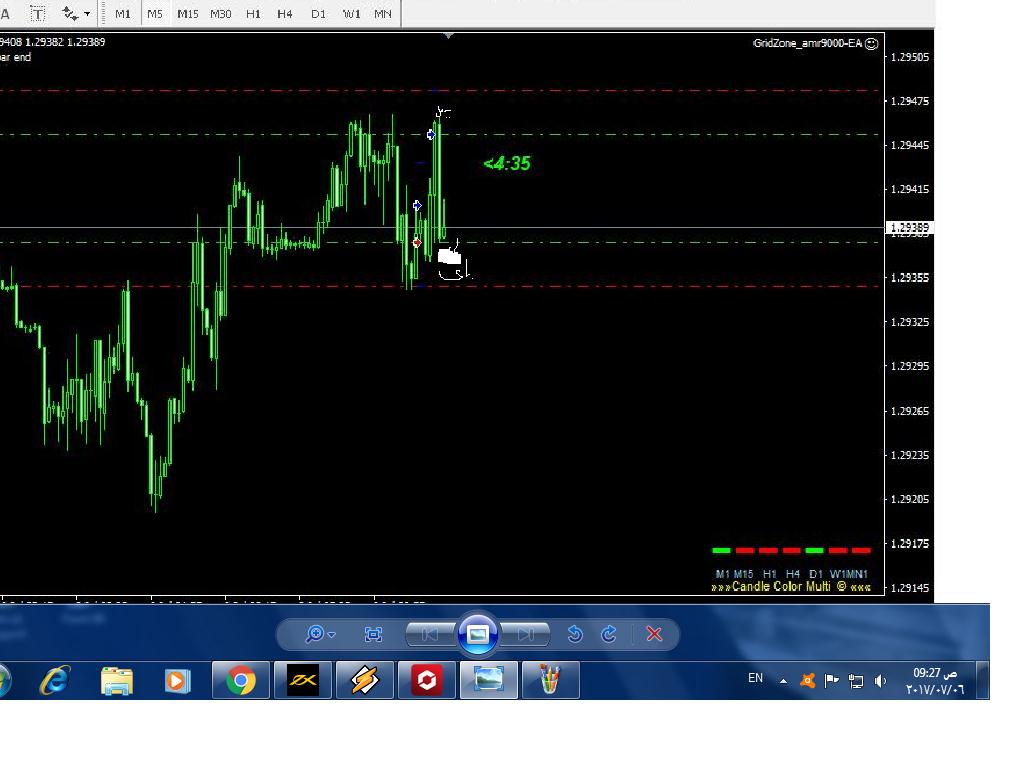Open the photo viewer zoom magnifier control
This screenshot has height=768, width=1024.
point(320,634)
